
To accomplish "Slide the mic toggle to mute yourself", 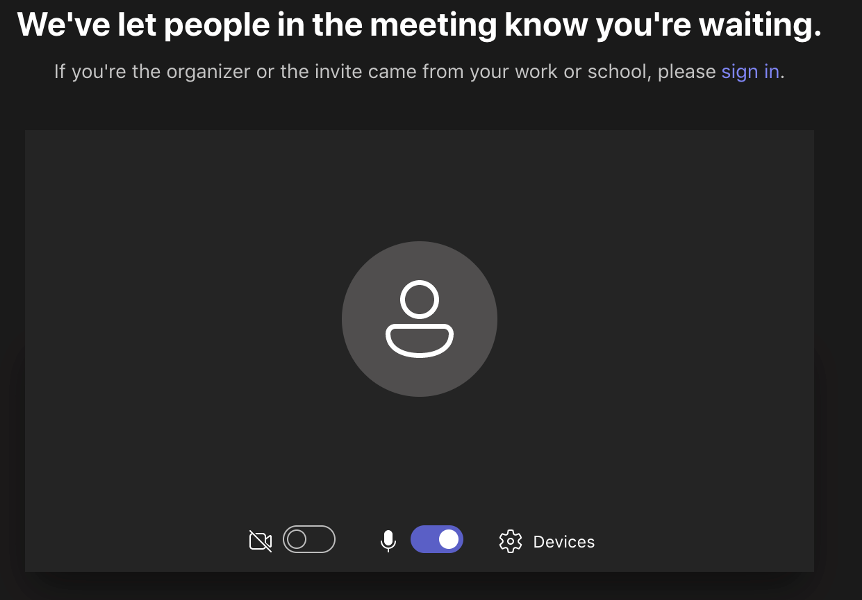I will click(x=437, y=540).
